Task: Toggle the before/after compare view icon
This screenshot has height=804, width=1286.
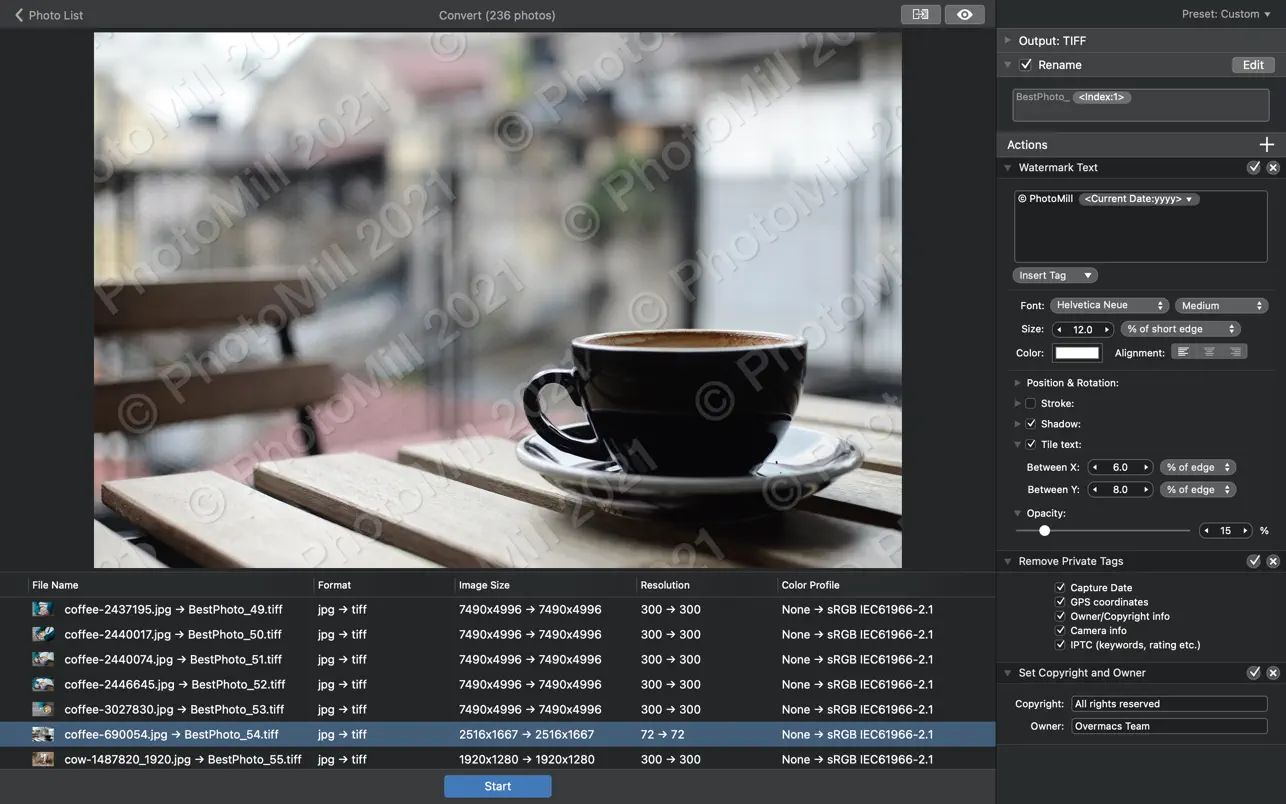Action: pos(920,15)
